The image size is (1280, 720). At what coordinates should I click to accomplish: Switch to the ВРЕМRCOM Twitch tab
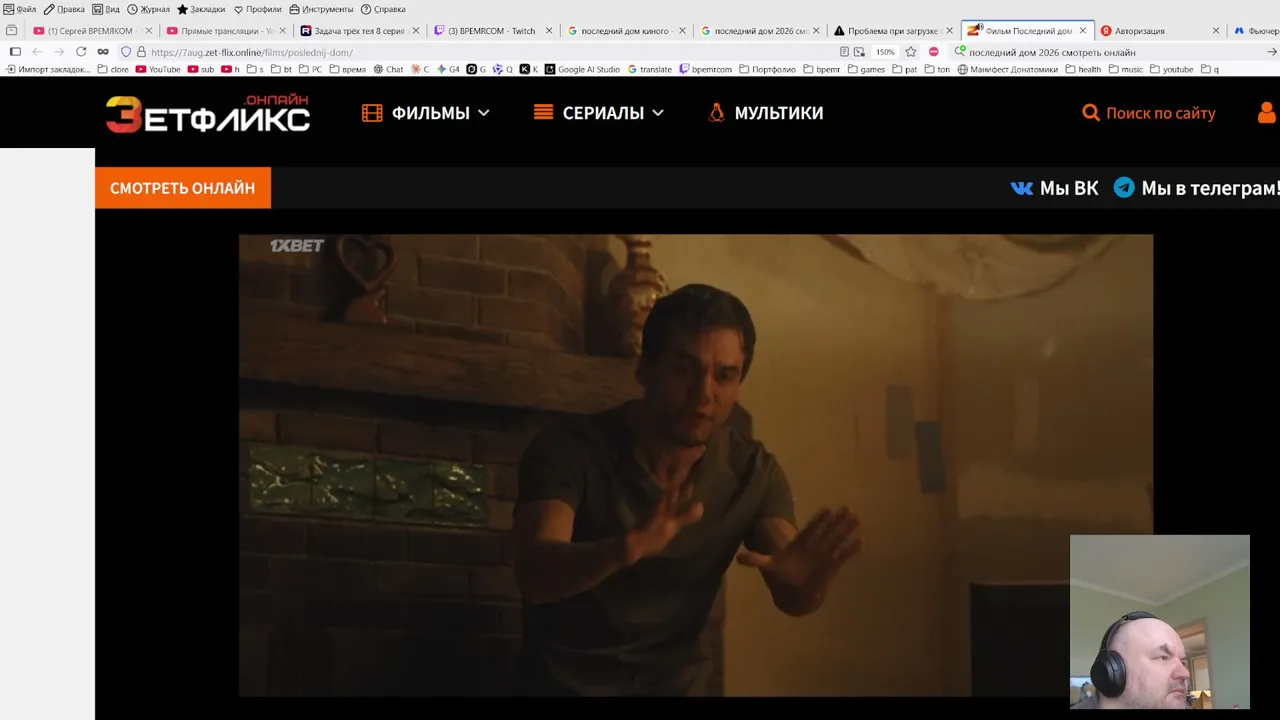492,31
